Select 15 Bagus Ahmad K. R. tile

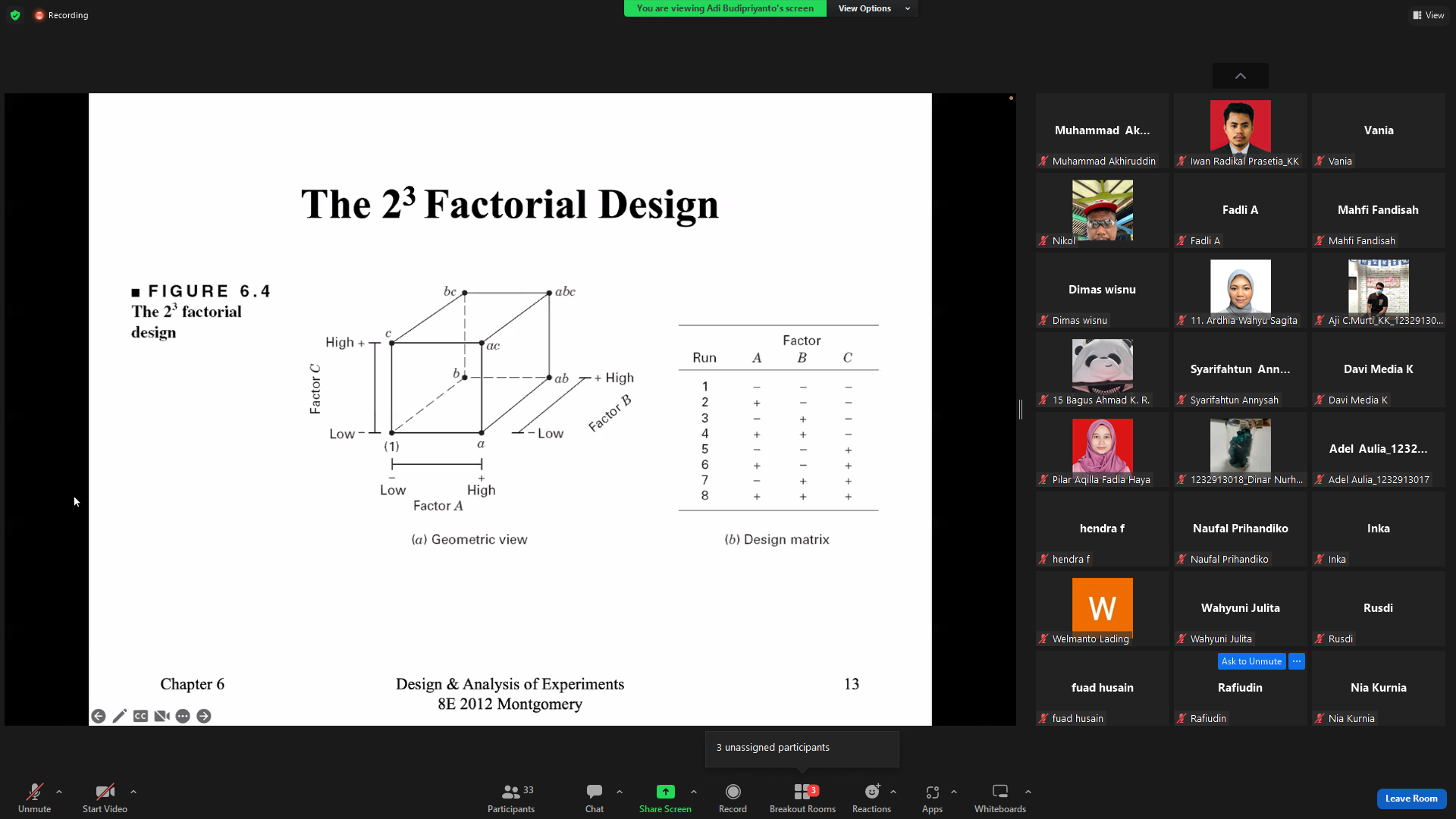(x=1103, y=370)
